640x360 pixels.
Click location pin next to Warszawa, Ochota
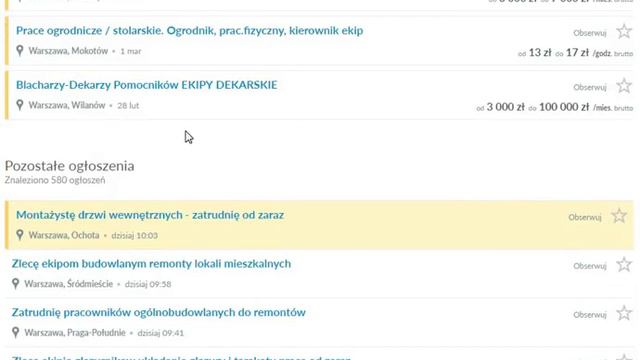[20, 235]
